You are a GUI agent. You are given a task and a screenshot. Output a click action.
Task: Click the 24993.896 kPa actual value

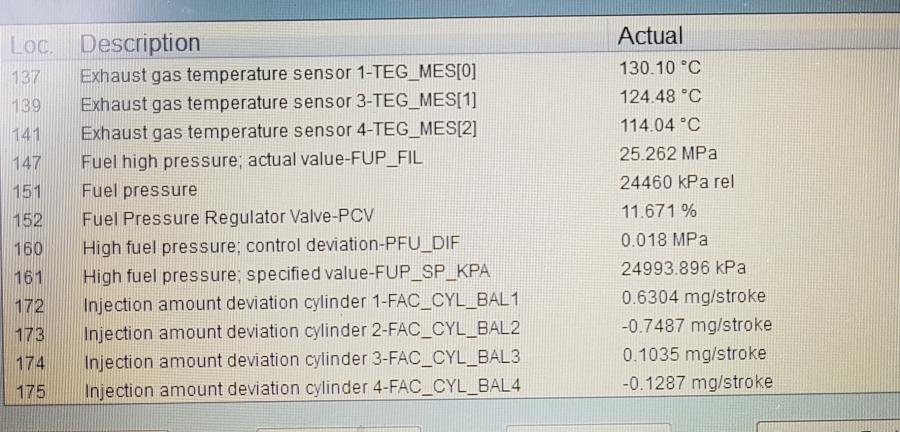click(684, 268)
